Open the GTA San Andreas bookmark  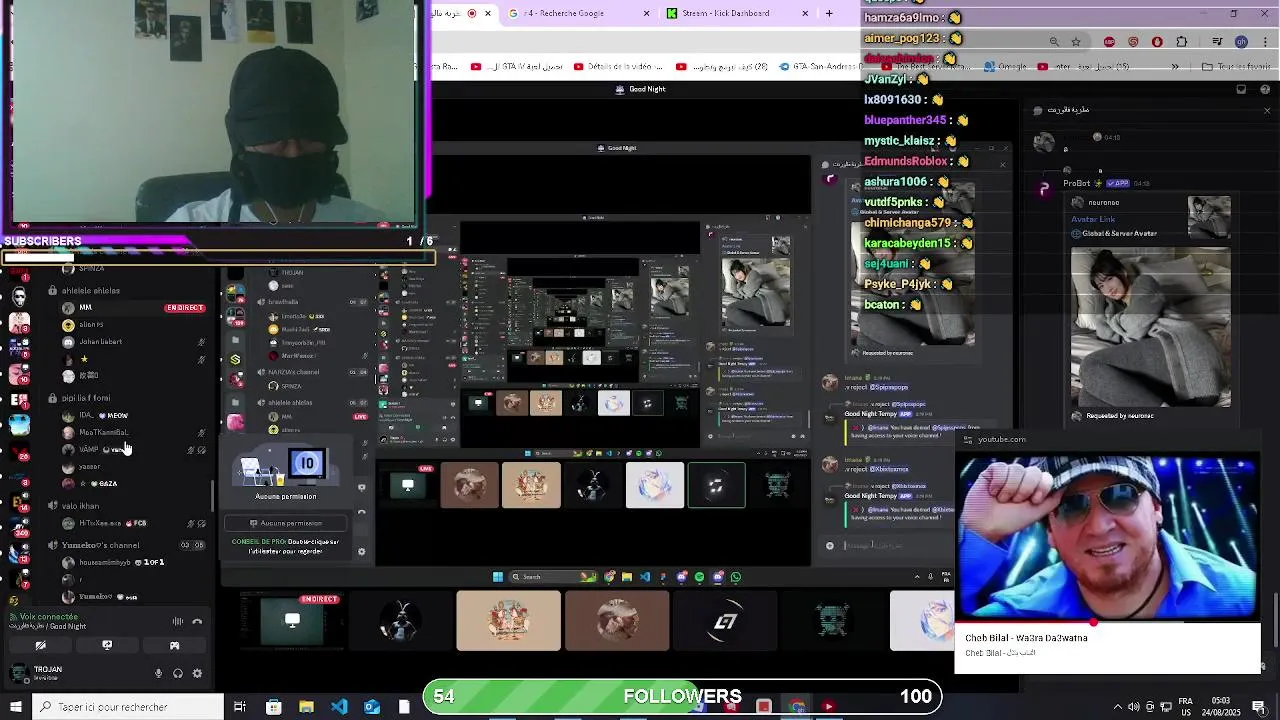pos(817,67)
